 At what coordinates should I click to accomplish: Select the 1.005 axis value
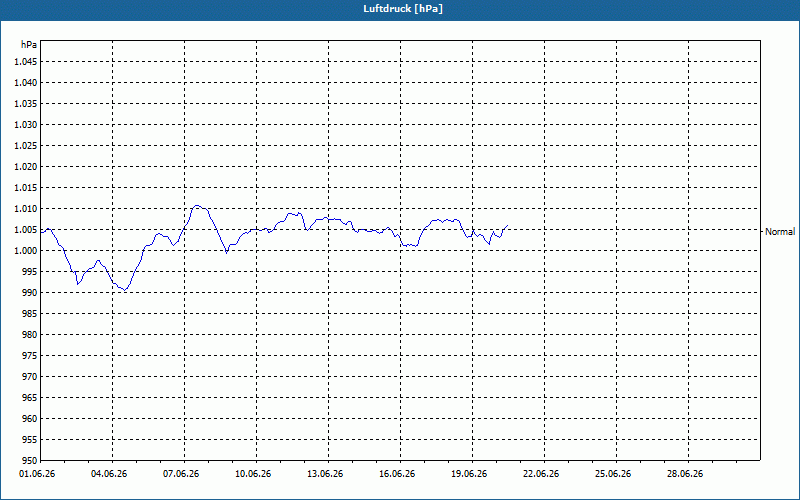click(26, 230)
